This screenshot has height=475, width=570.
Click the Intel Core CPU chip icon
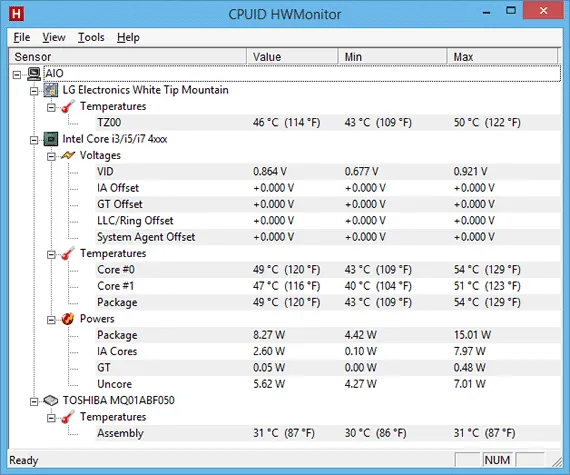(51, 139)
